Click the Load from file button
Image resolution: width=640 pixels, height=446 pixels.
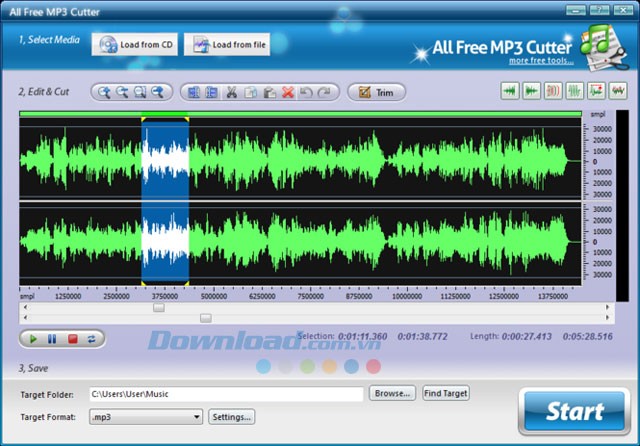(x=224, y=45)
